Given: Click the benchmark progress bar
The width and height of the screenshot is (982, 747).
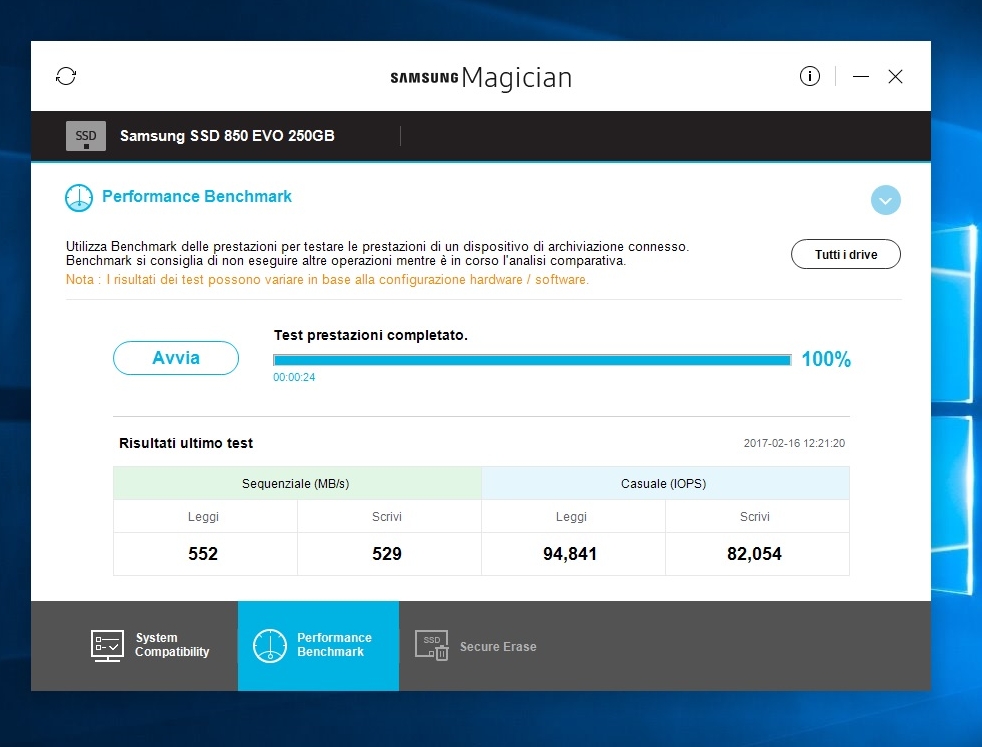Looking at the screenshot, I should [532, 360].
